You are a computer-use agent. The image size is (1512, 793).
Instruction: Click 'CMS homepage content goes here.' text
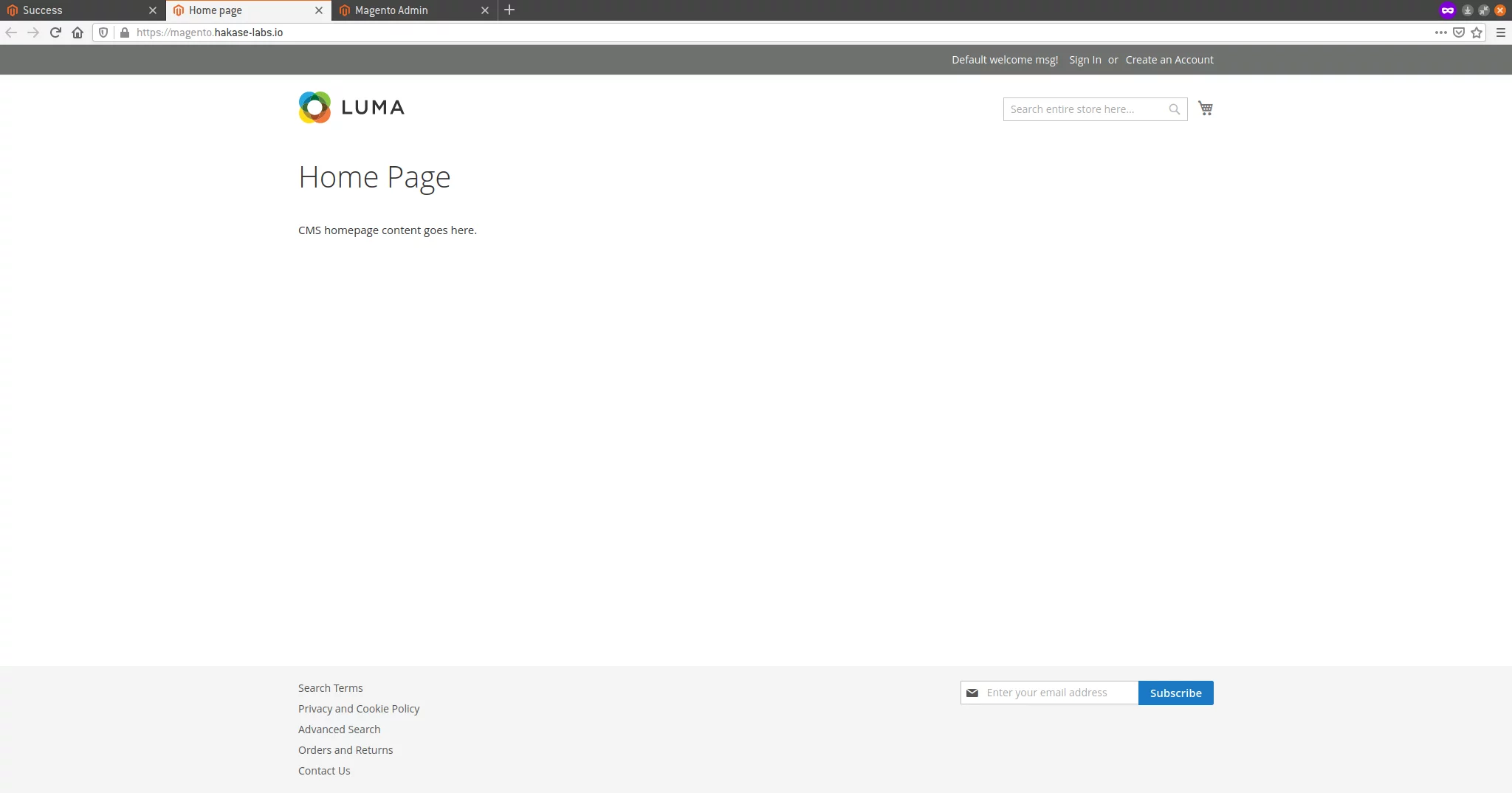[x=388, y=230]
